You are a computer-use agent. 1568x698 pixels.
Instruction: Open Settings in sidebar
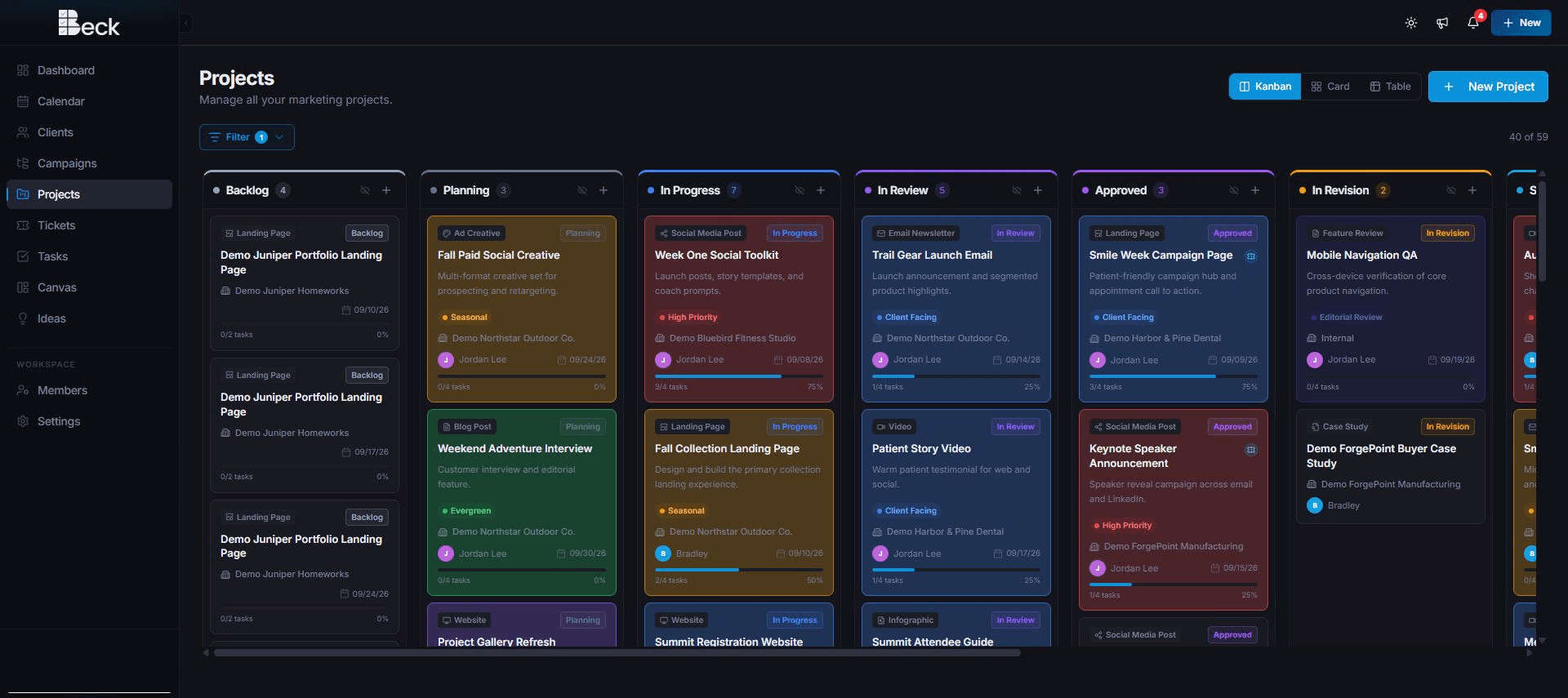(x=89, y=421)
